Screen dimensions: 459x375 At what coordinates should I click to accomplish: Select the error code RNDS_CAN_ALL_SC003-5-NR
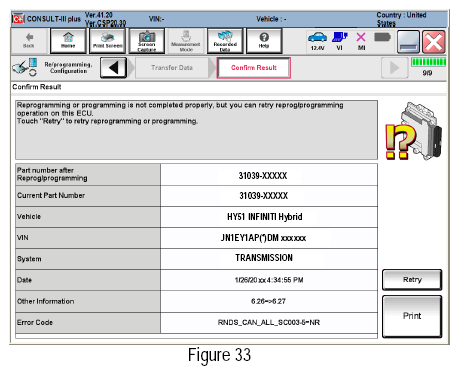269,322
